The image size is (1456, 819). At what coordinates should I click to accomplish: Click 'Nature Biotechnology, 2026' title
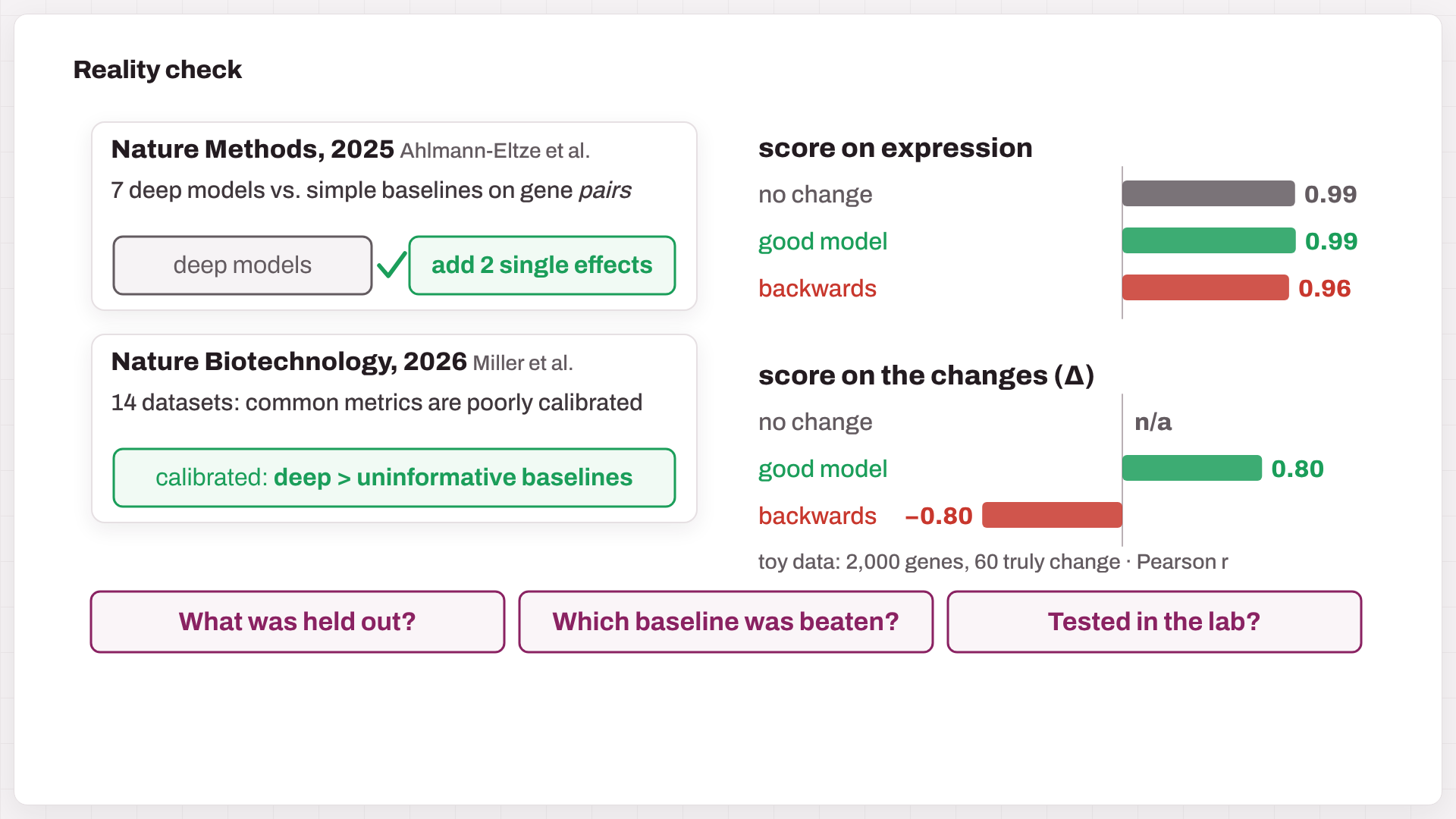[289, 362]
